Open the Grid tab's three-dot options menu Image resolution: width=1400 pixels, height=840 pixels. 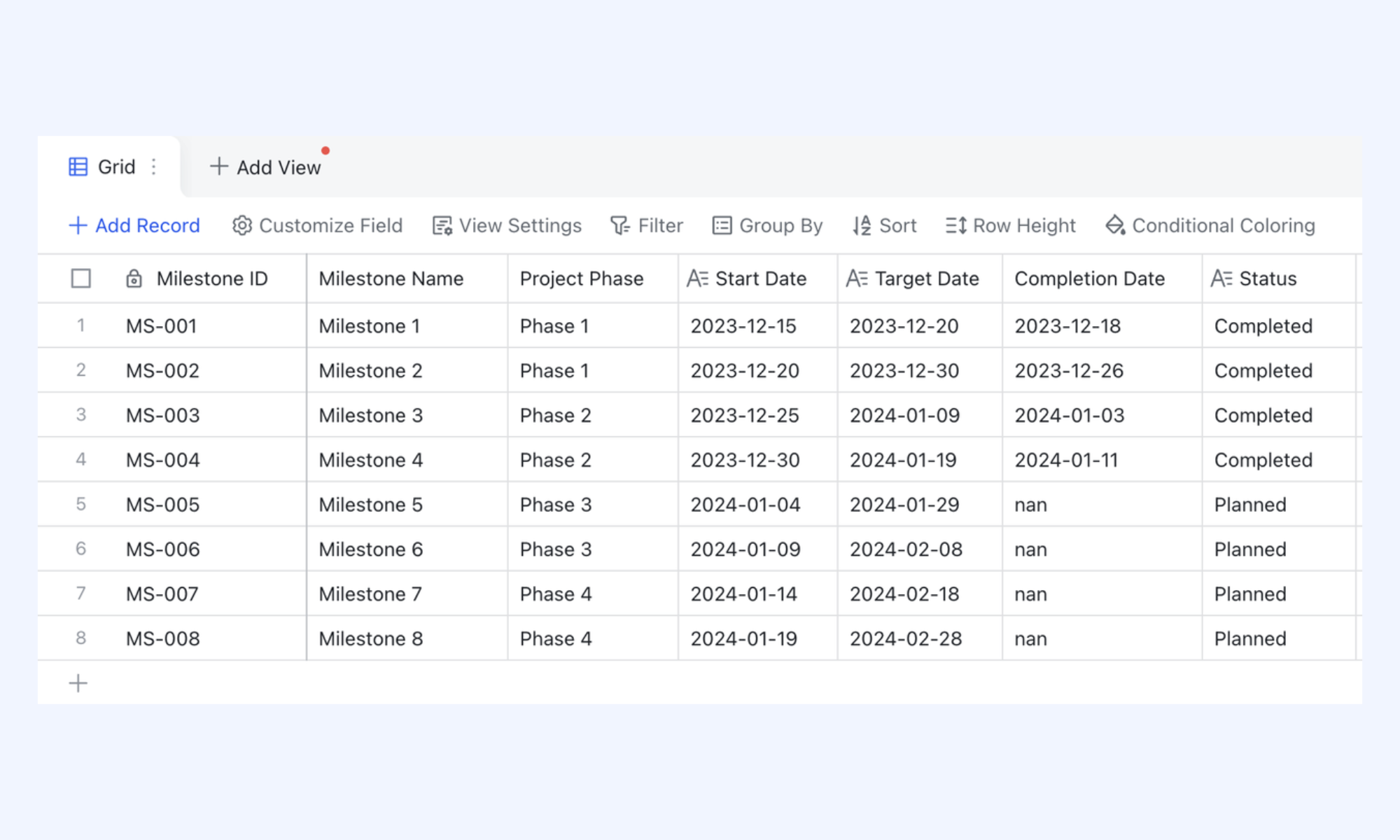(x=153, y=167)
